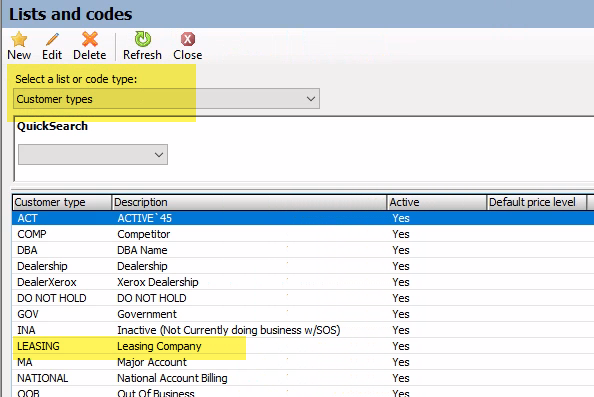The image size is (594, 397).
Task: Click the Edit pencil icon
Action: point(52,39)
